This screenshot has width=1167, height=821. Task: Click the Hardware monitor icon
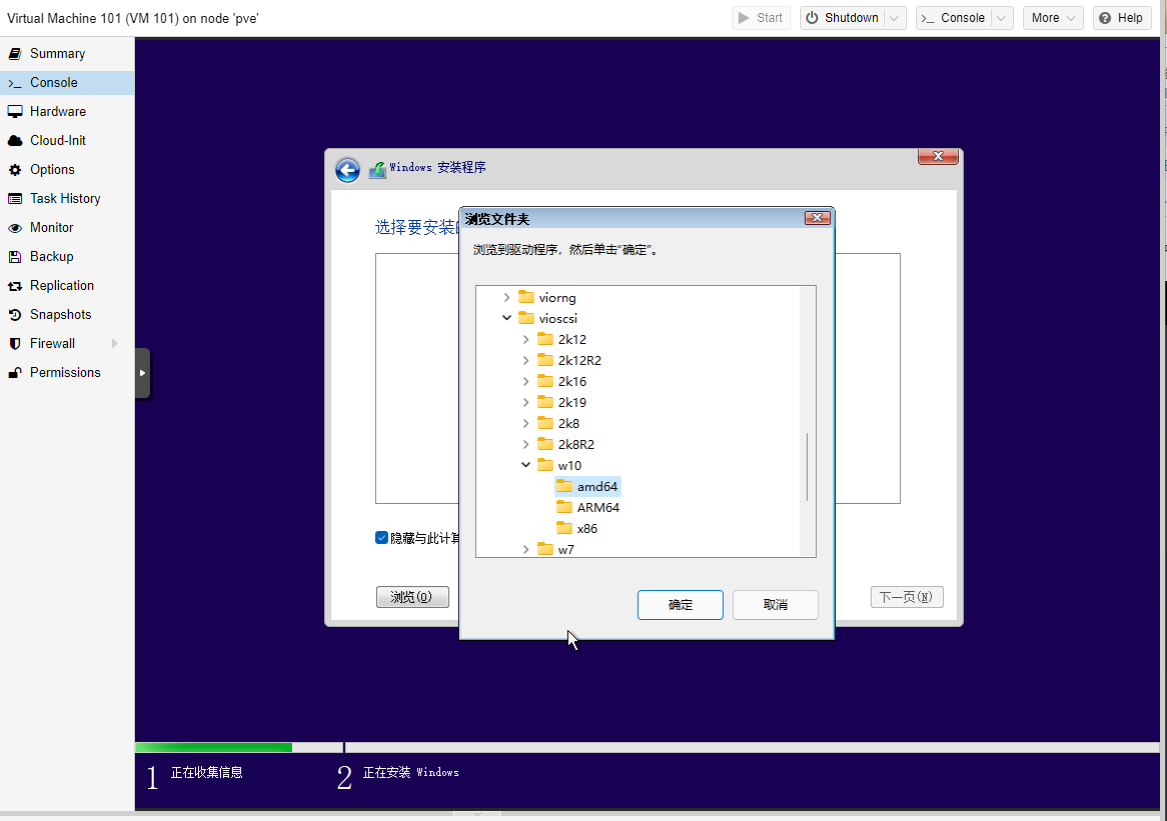(15, 112)
